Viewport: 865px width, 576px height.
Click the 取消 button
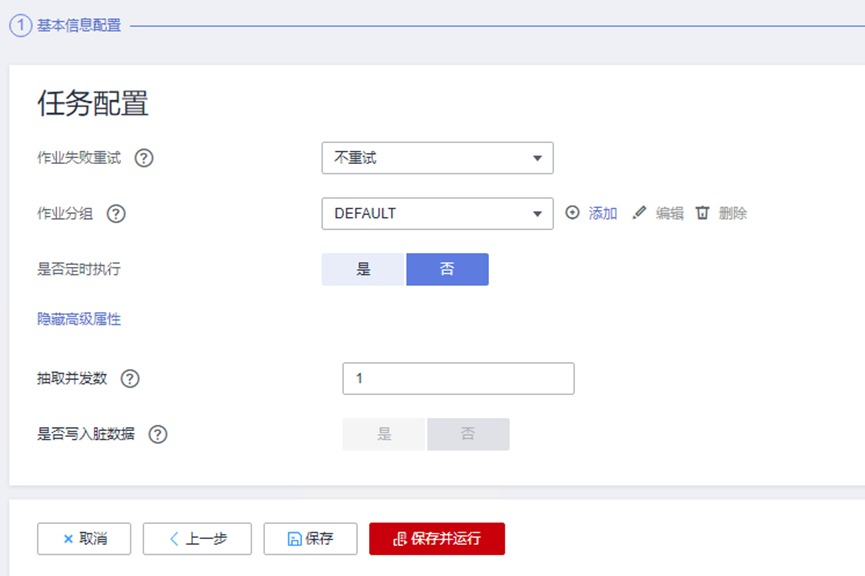pos(84,538)
